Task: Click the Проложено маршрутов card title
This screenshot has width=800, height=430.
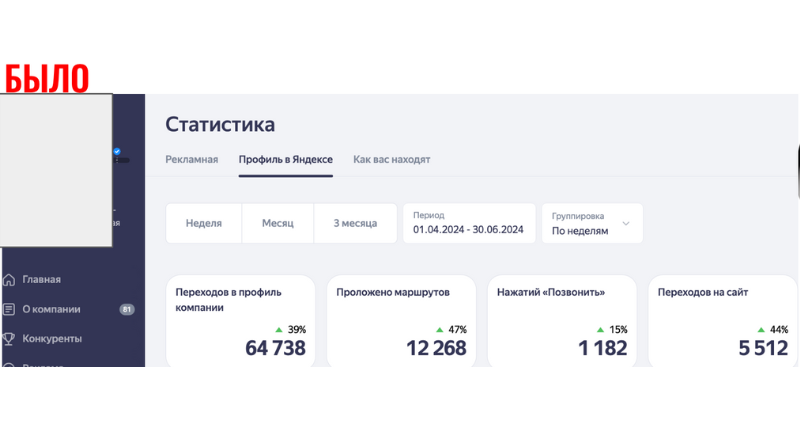Action: (x=393, y=292)
